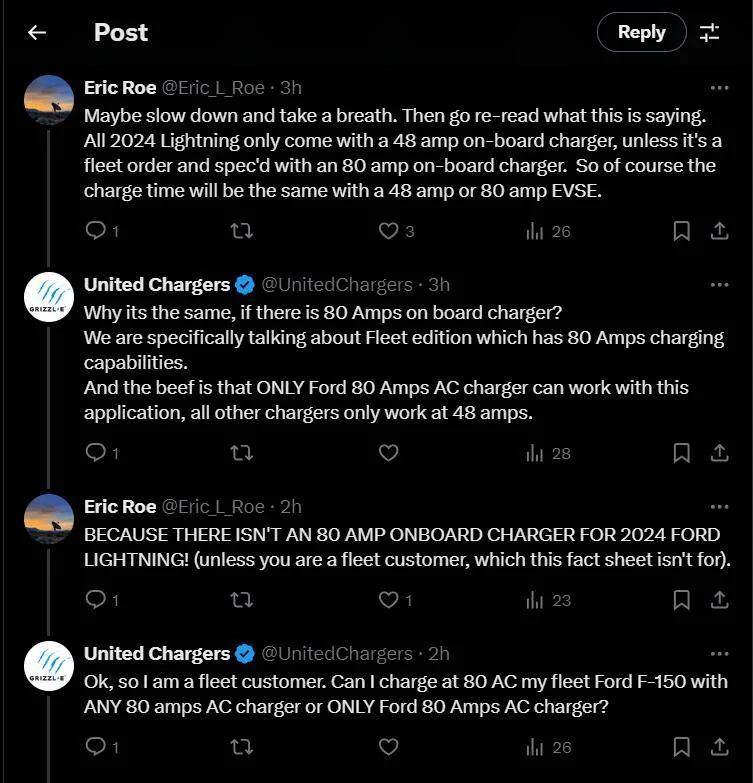753x783 pixels.
Task: Open reply filter settings icon beside Reply
Action: [x=710, y=33]
